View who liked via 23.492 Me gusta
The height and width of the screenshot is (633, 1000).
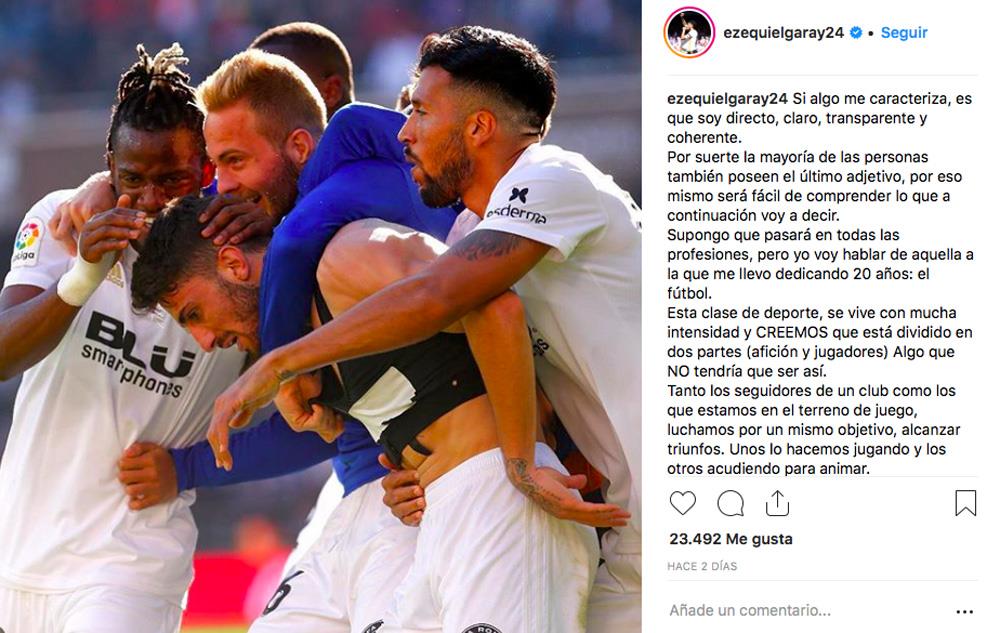(731, 539)
